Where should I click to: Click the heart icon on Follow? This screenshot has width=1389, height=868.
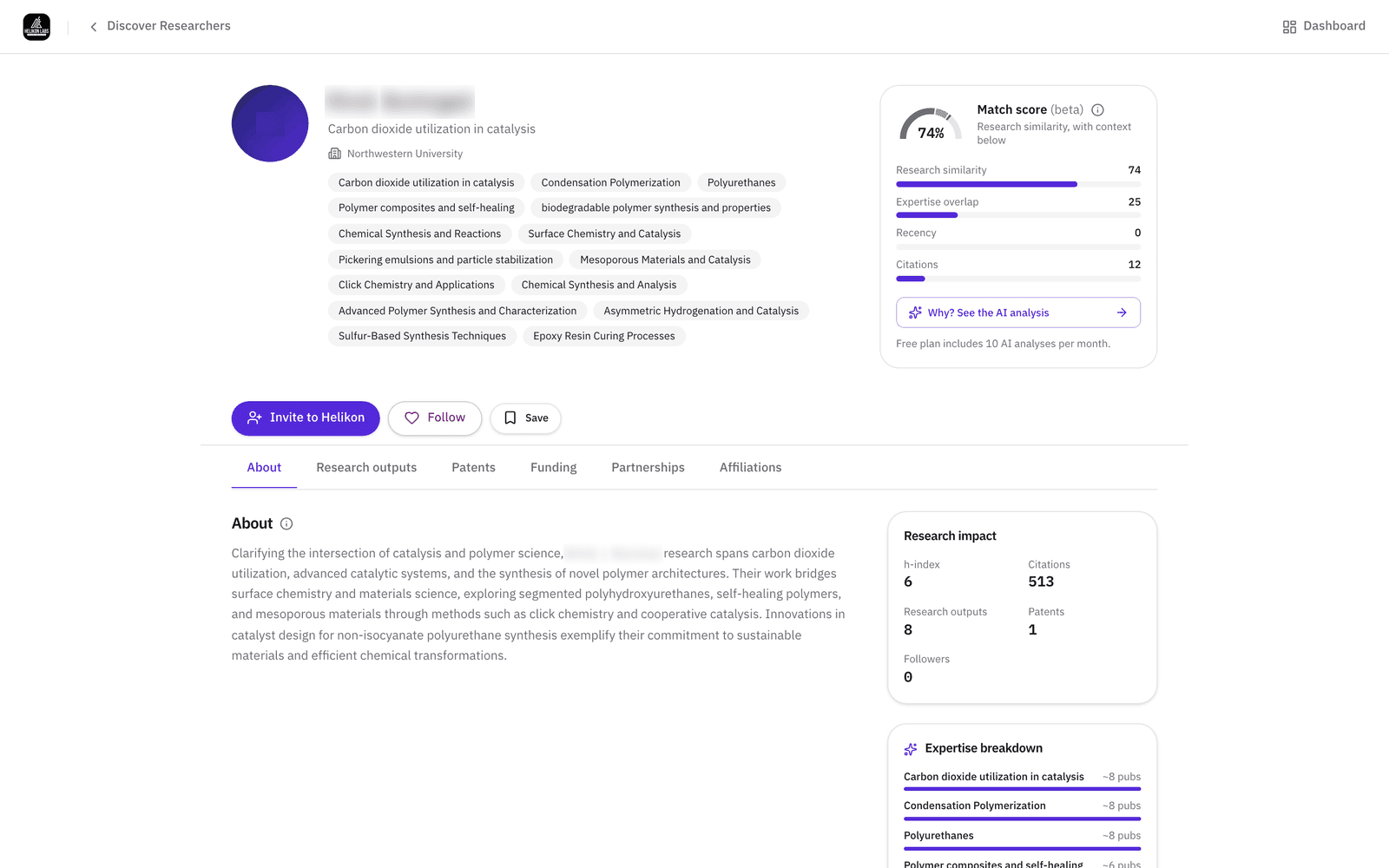pyautogui.click(x=411, y=418)
